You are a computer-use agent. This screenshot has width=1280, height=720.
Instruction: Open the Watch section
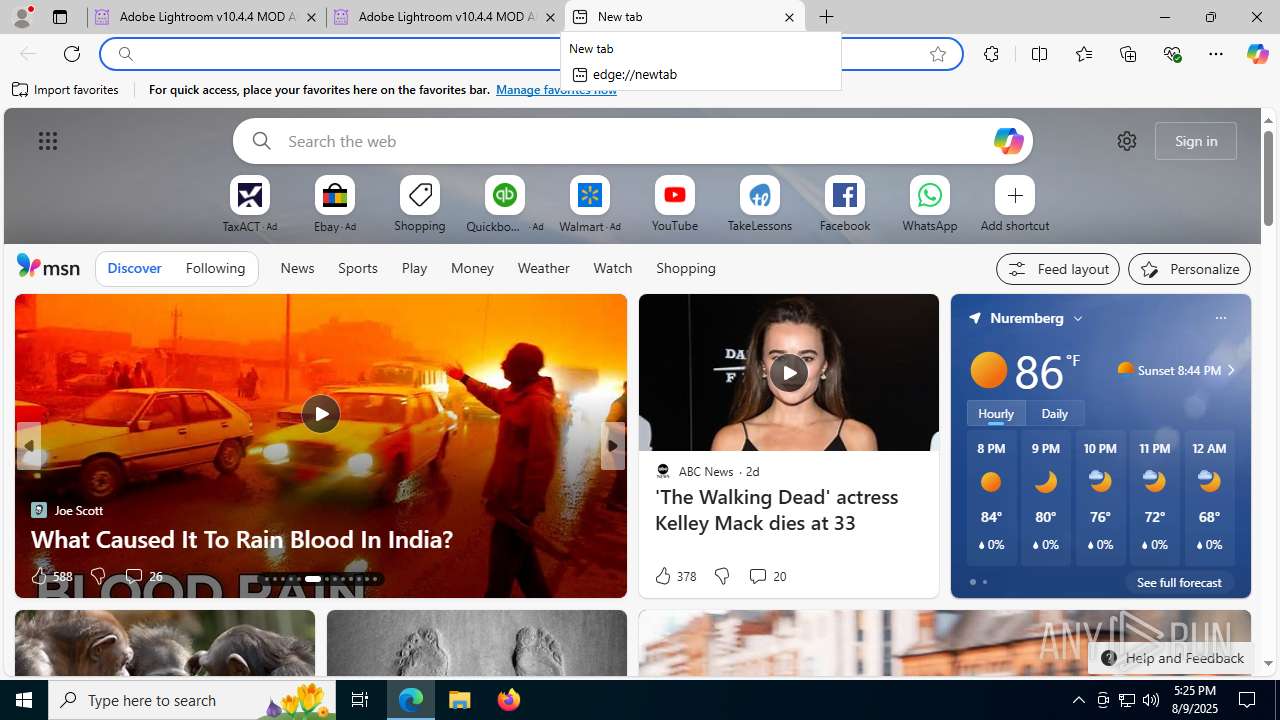(612, 268)
